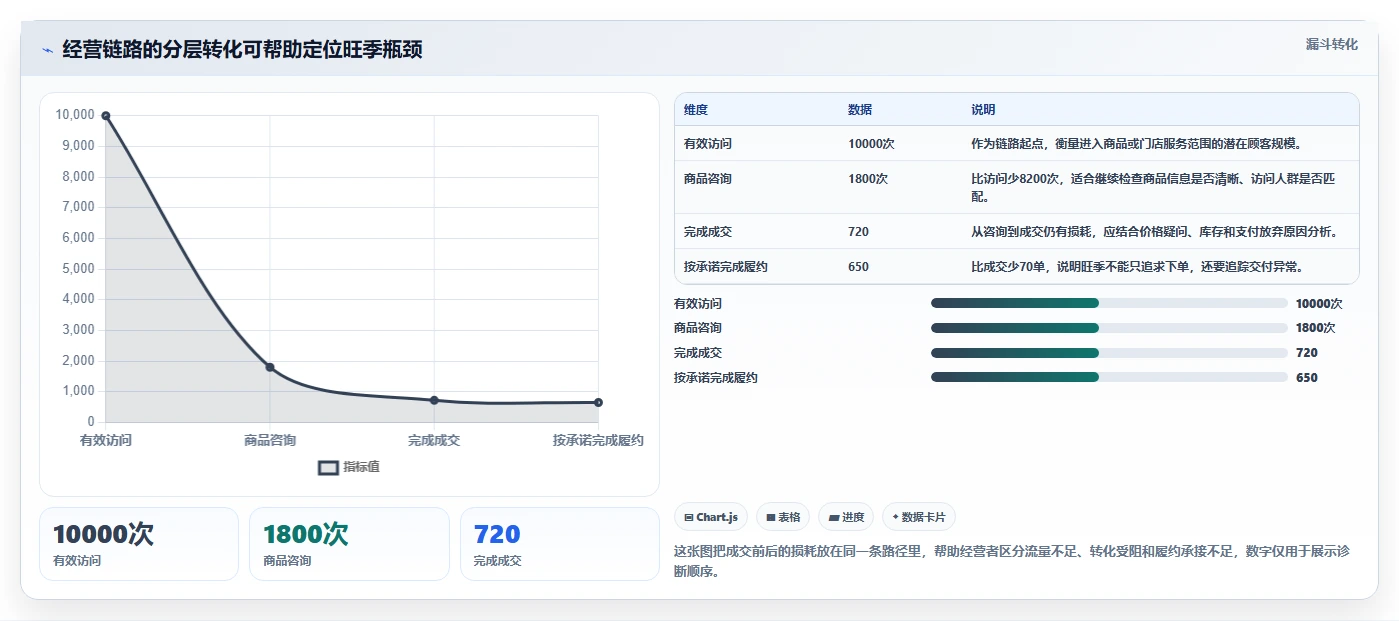The width and height of the screenshot is (1399, 621).
Task: Click the 有效访问 progress bar
Action: pyautogui.click(x=1109, y=303)
